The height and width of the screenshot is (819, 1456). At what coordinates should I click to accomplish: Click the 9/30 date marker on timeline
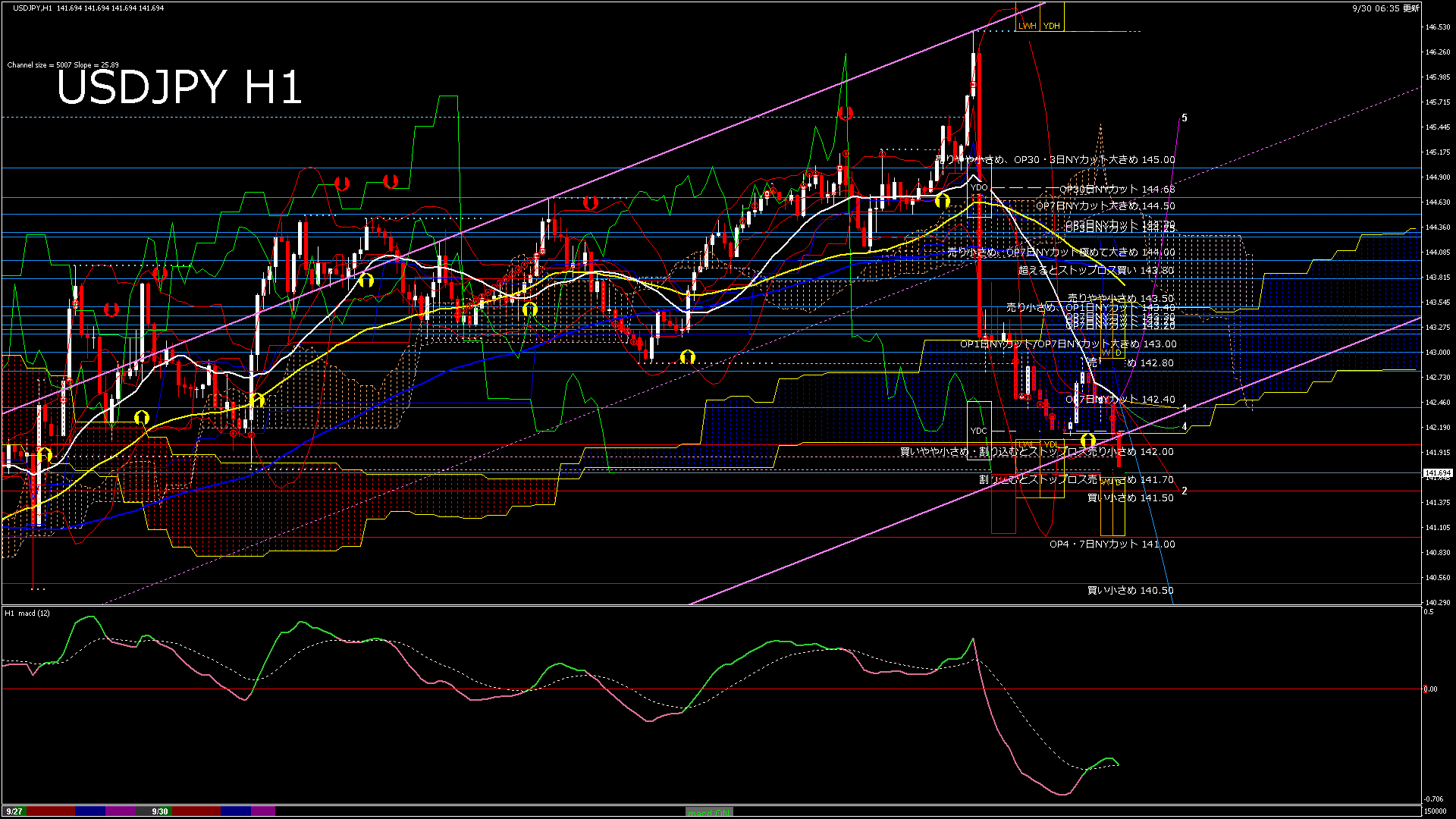coord(160,811)
